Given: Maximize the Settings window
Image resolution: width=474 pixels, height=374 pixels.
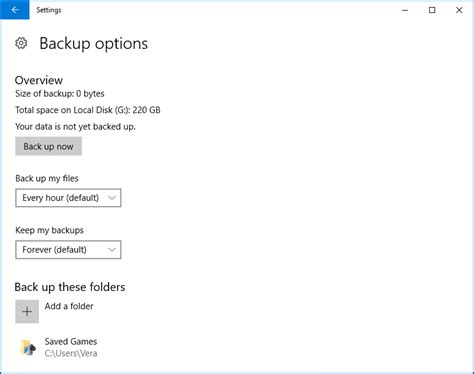Looking at the screenshot, I should pos(432,10).
